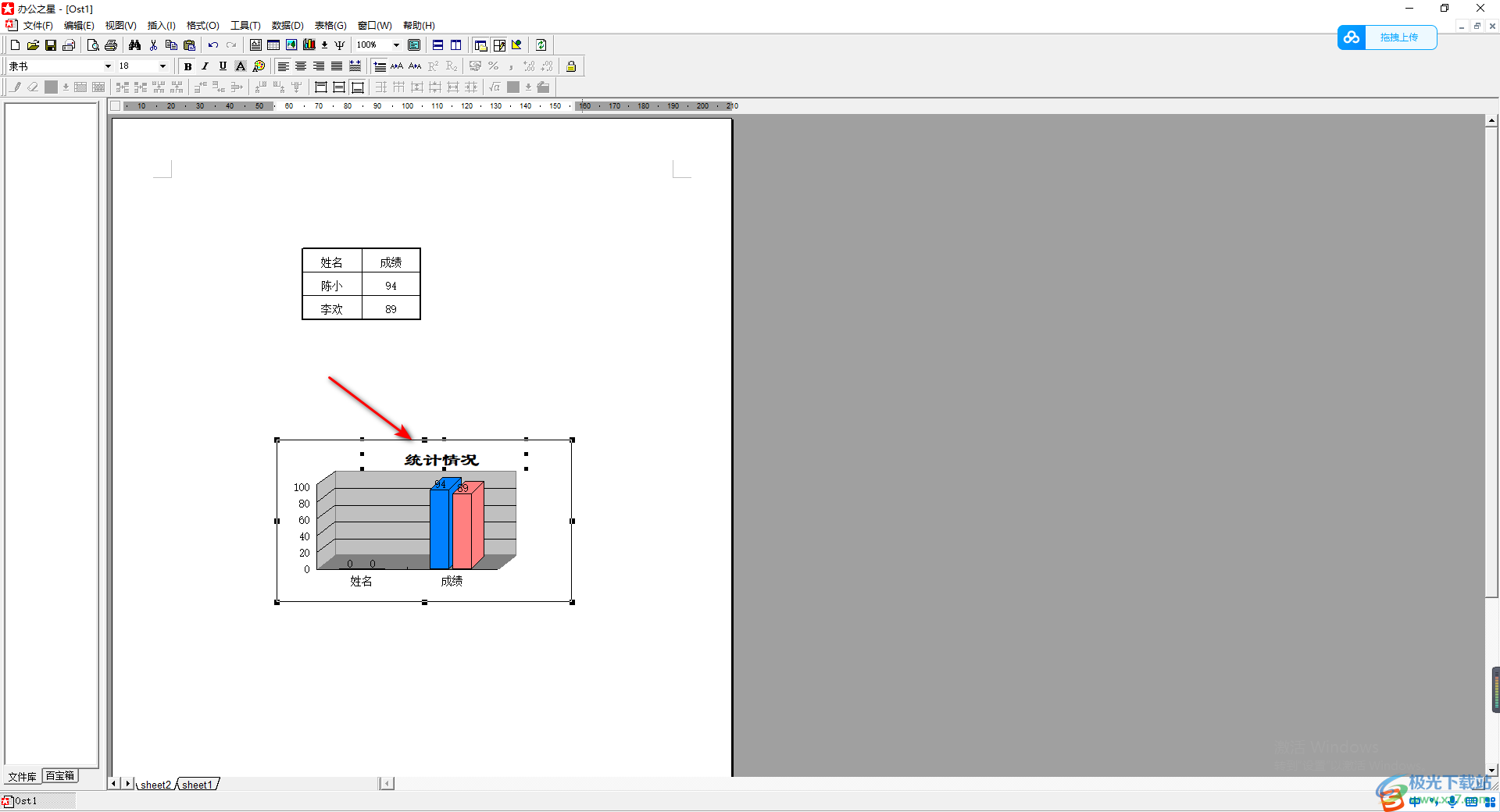The height and width of the screenshot is (812, 1500).
Task: Click the distributed alignment icon
Action: (x=355, y=66)
